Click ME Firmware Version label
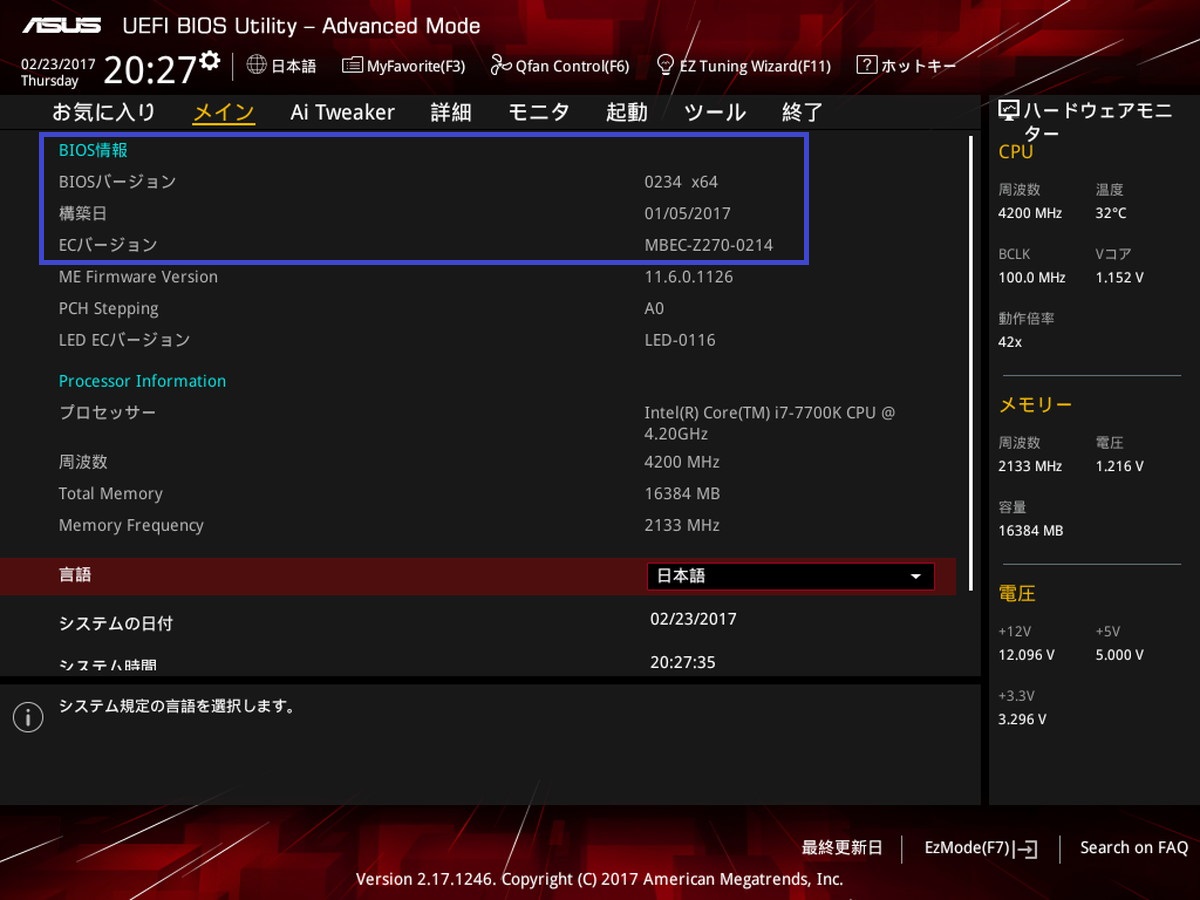The image size is (1200, 900). click(138, 277)
